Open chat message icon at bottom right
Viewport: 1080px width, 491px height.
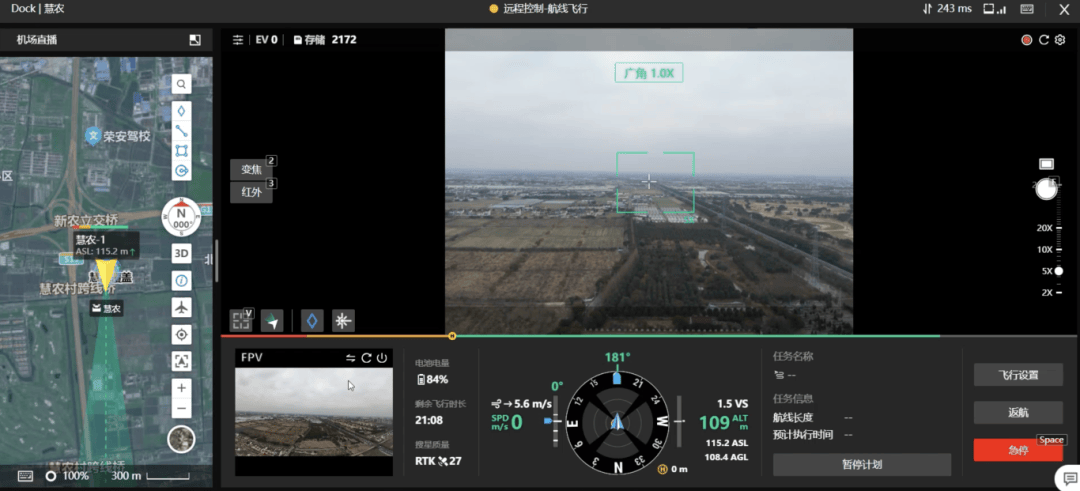[1065, 478]
